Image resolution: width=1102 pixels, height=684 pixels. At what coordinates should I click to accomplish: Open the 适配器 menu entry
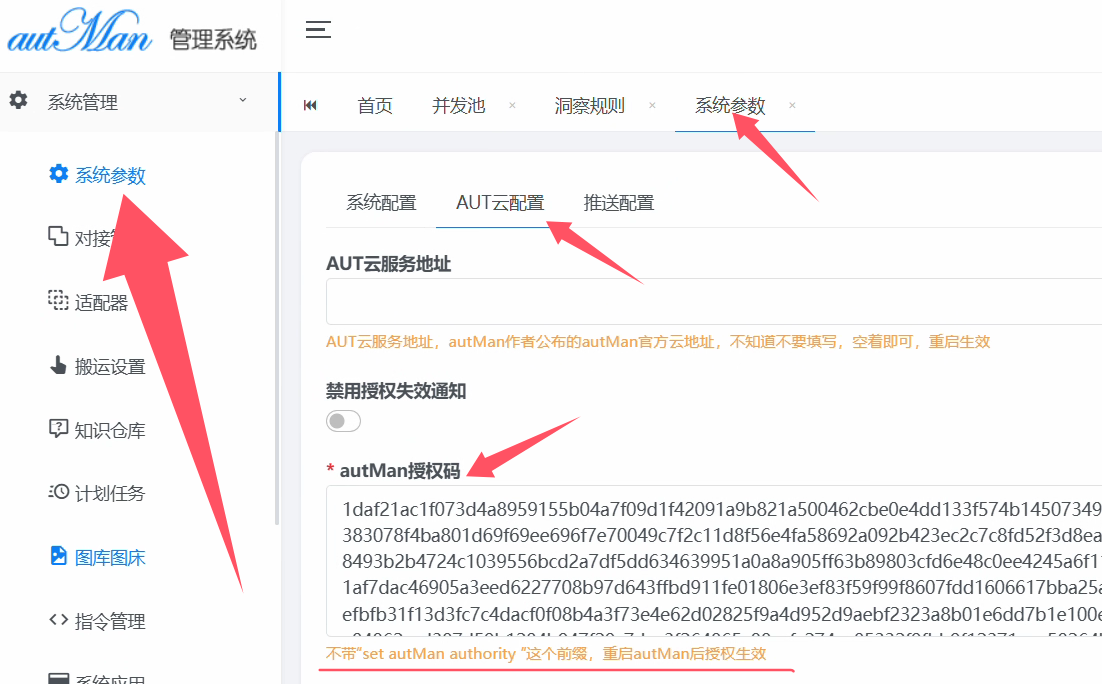coord(101,303)
